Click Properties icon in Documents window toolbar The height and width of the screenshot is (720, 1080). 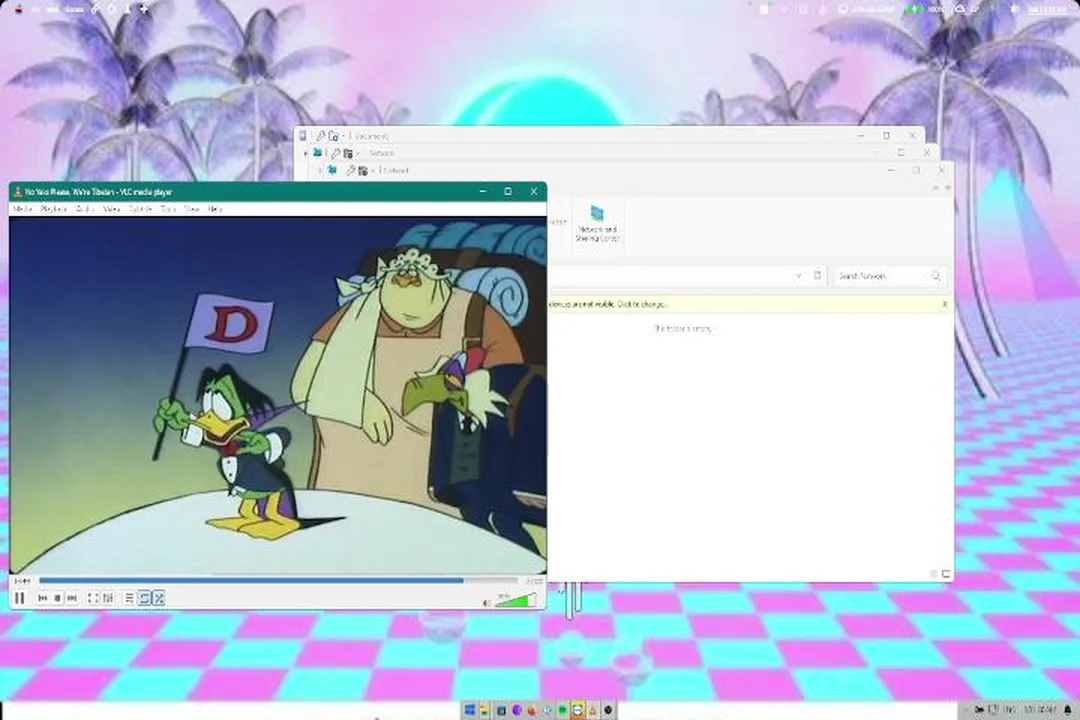(320, 136)
